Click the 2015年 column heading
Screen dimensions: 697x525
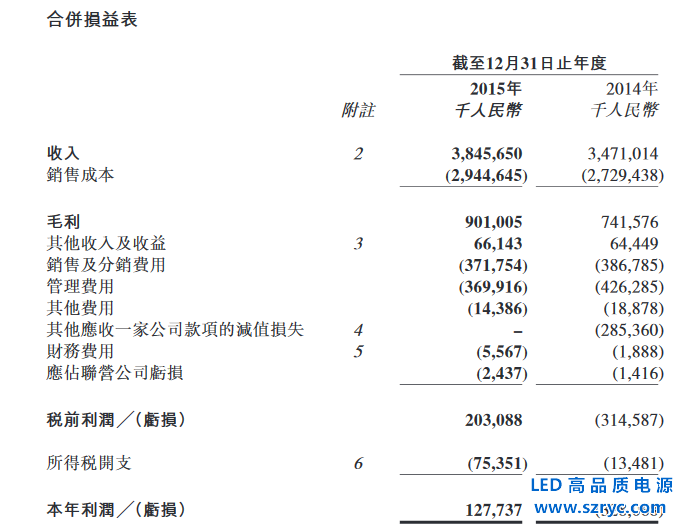[x=496, y=88]
